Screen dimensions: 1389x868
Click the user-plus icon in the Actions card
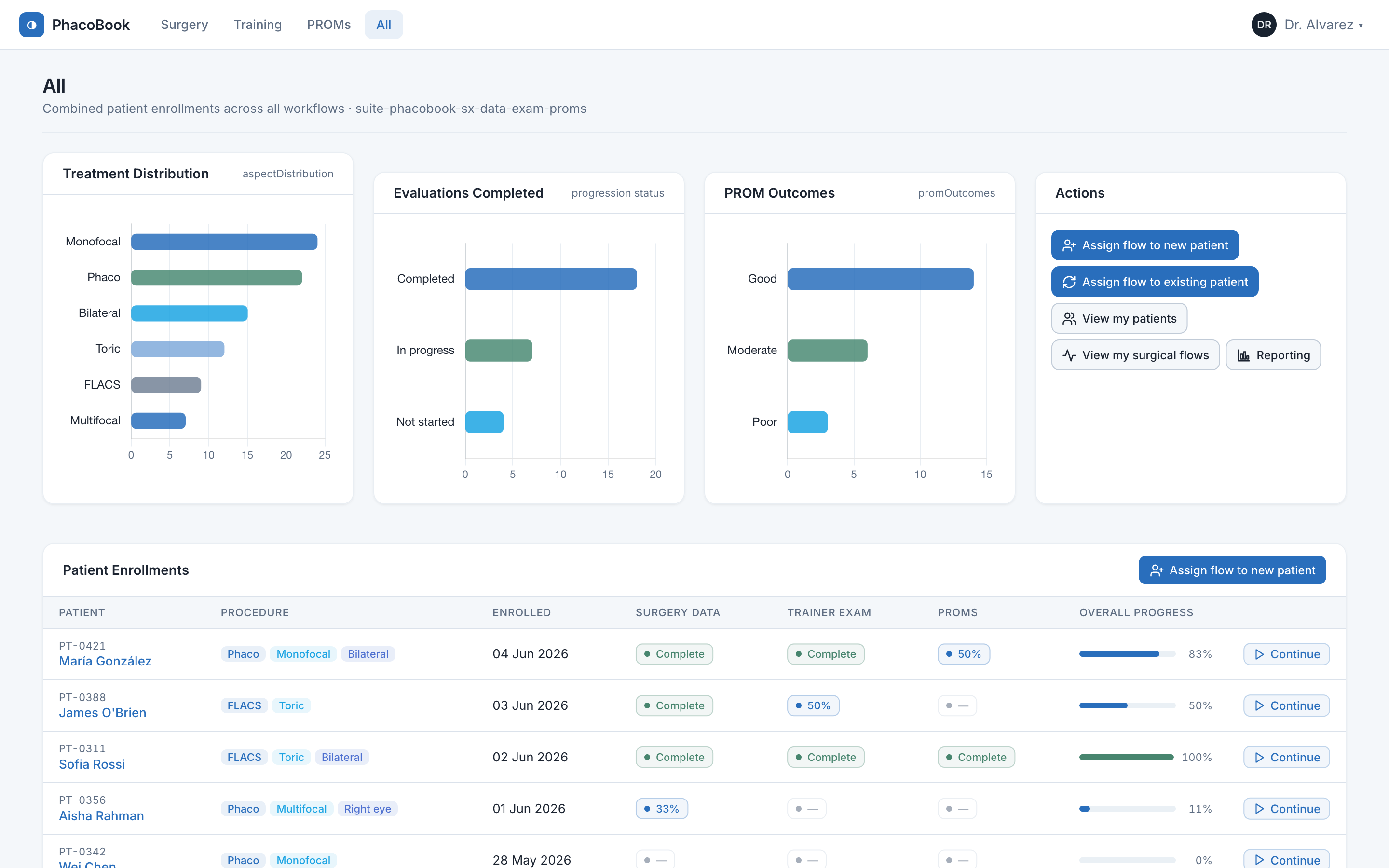pos(1069,245)
